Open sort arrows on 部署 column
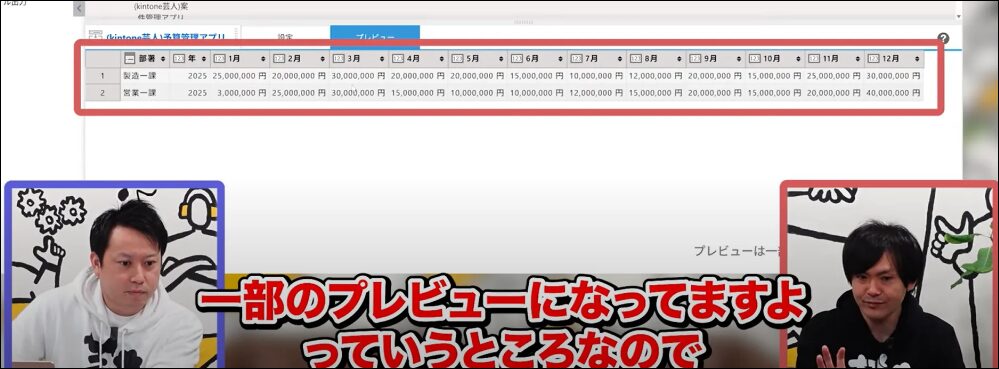The width and height of the screenshot is (999, 369). coord(164,59)
